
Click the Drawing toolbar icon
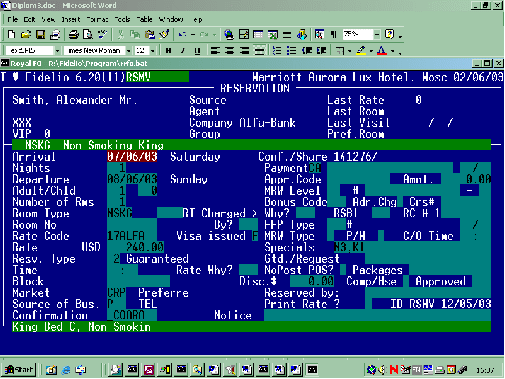point(302,34)
